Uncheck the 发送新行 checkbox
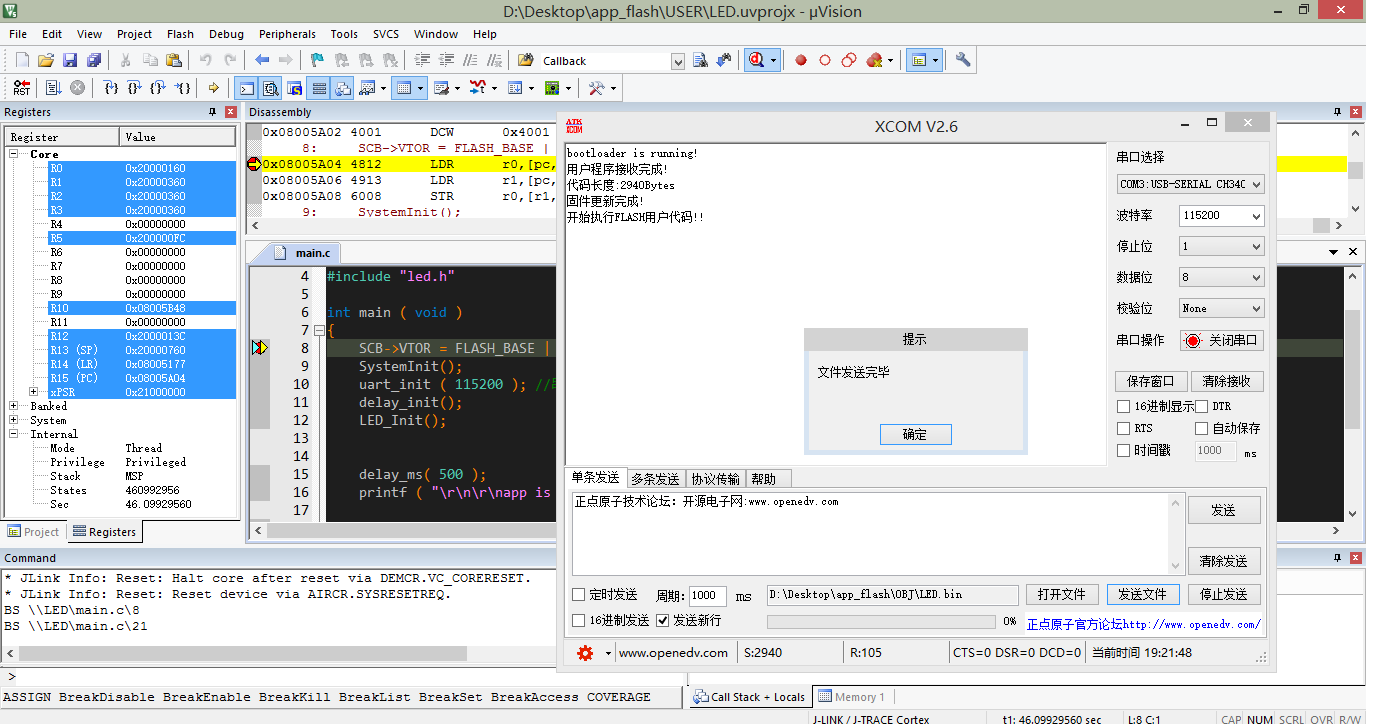 tap(662, 621)
